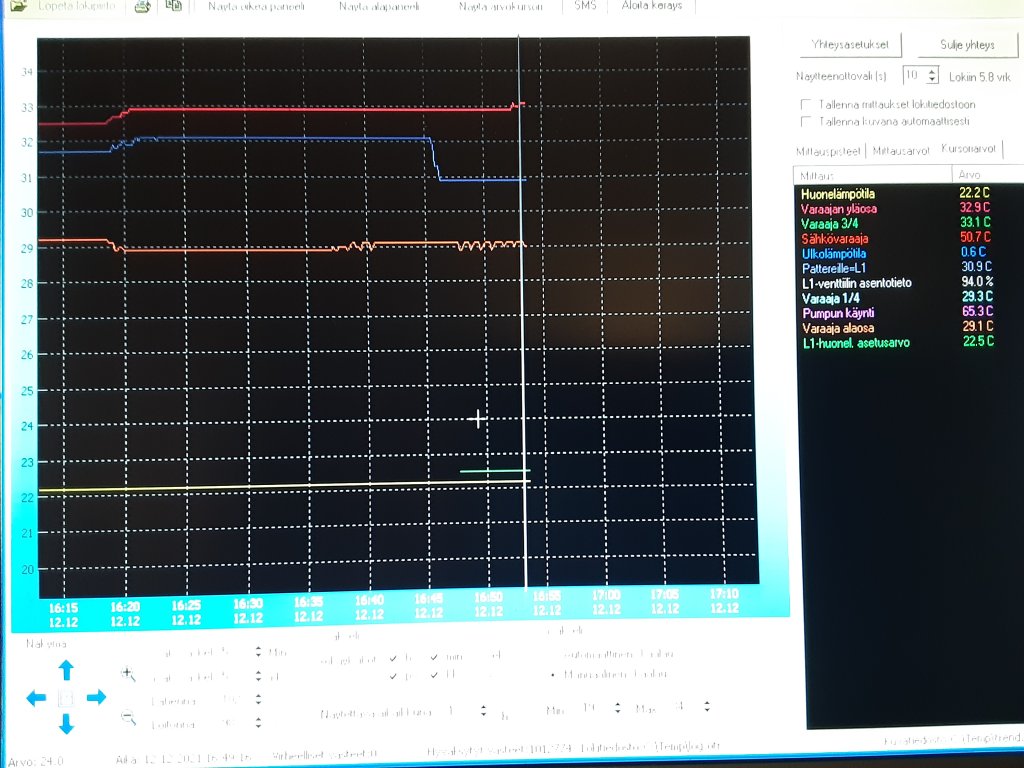
Task: Click the zoom in magnifier icon
Action: point(128,674)
